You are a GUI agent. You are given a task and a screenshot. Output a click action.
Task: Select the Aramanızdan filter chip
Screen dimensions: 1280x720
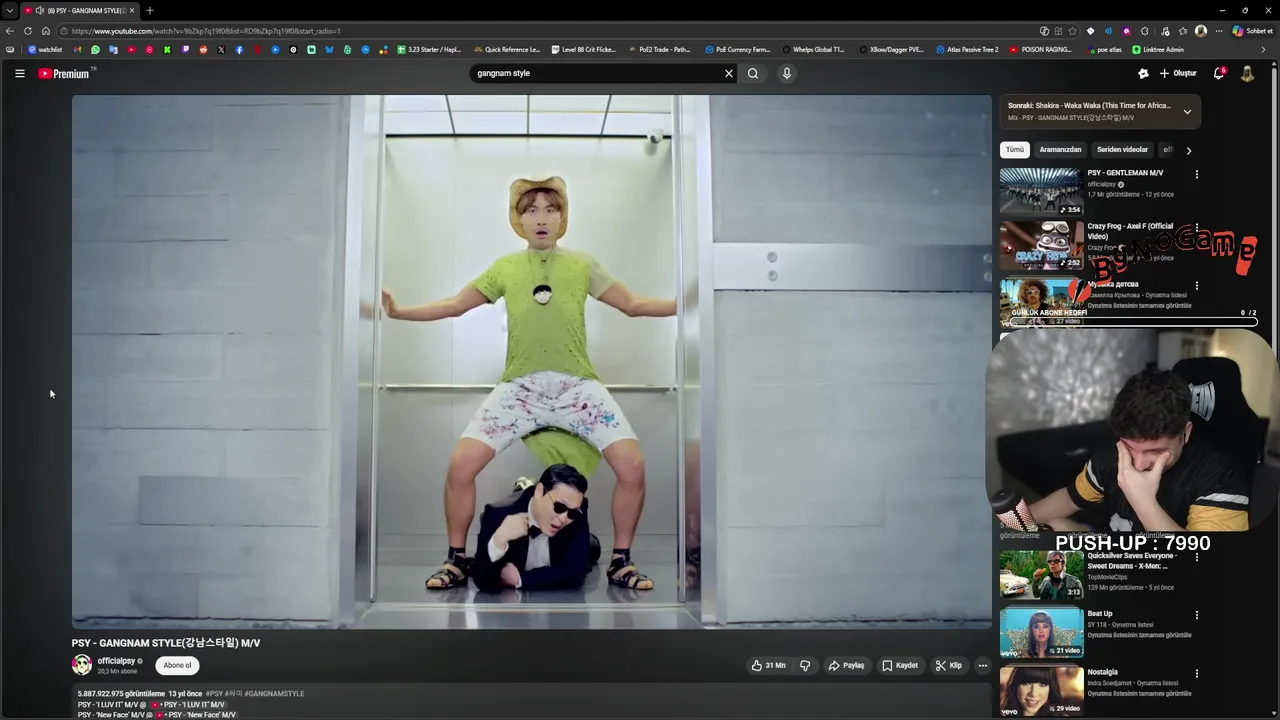click(1060, 150)
